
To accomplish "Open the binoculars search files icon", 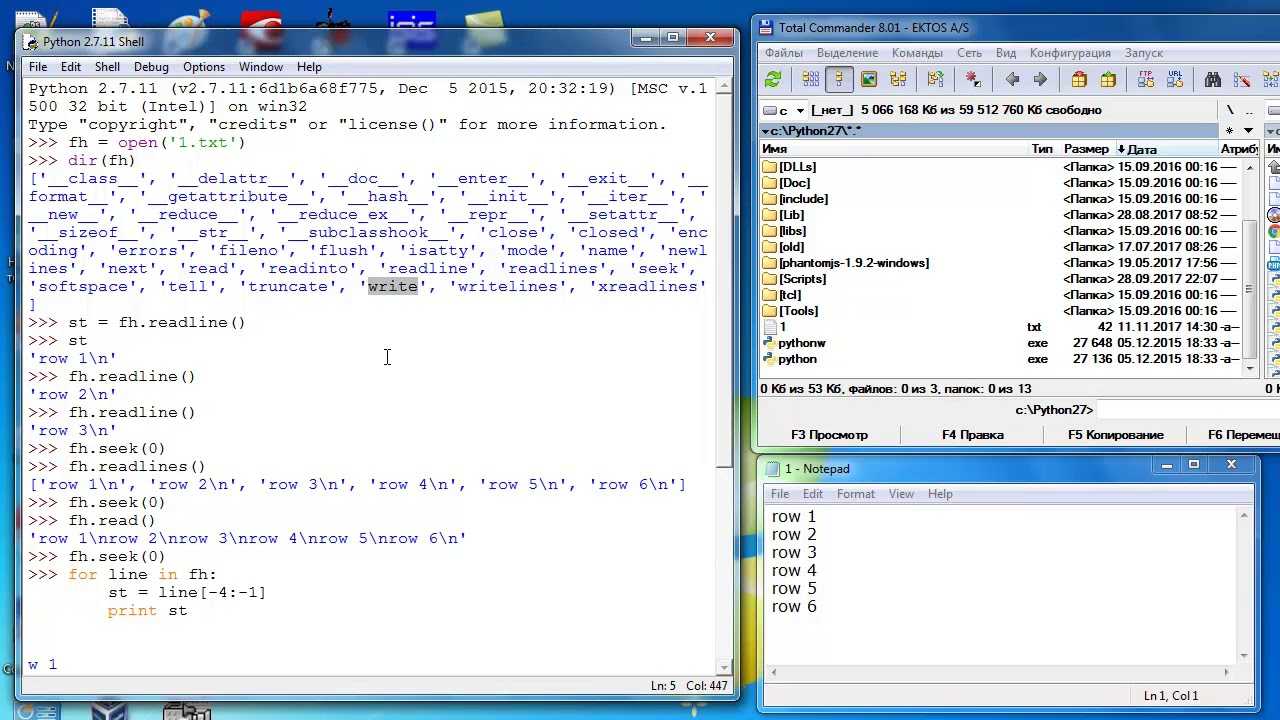I will point(1213,80).
